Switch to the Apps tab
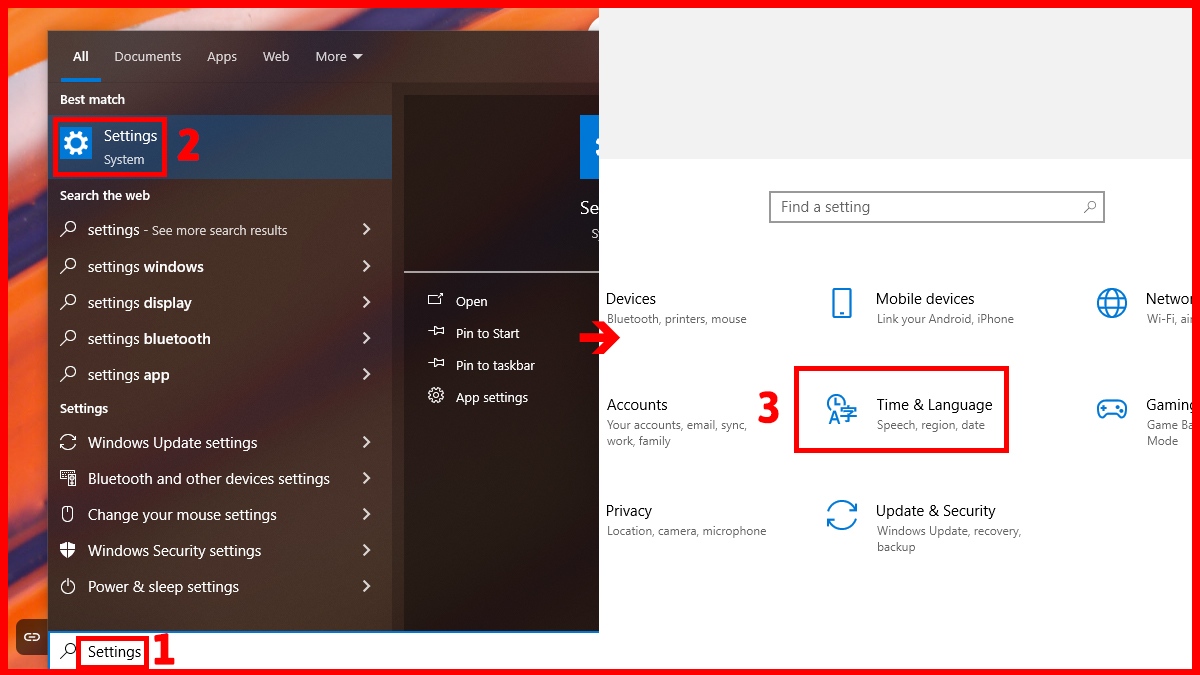The height and width of the screenshot is (675, 1200). (x=221, y=56)
